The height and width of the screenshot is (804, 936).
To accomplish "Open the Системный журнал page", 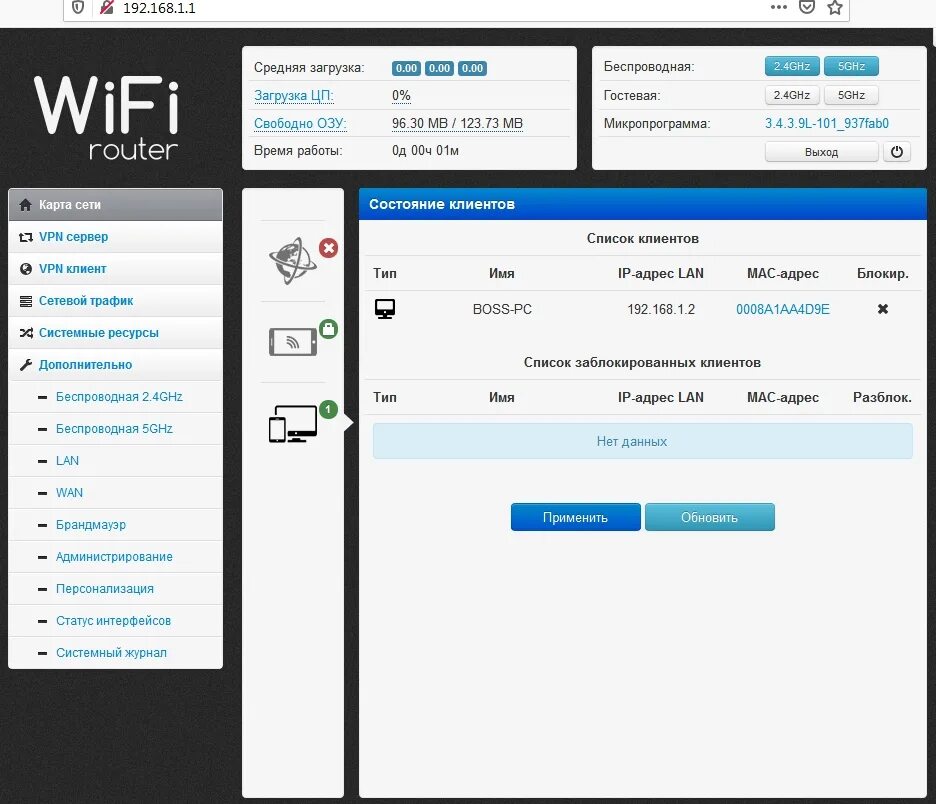I will [x=116, y=652].
